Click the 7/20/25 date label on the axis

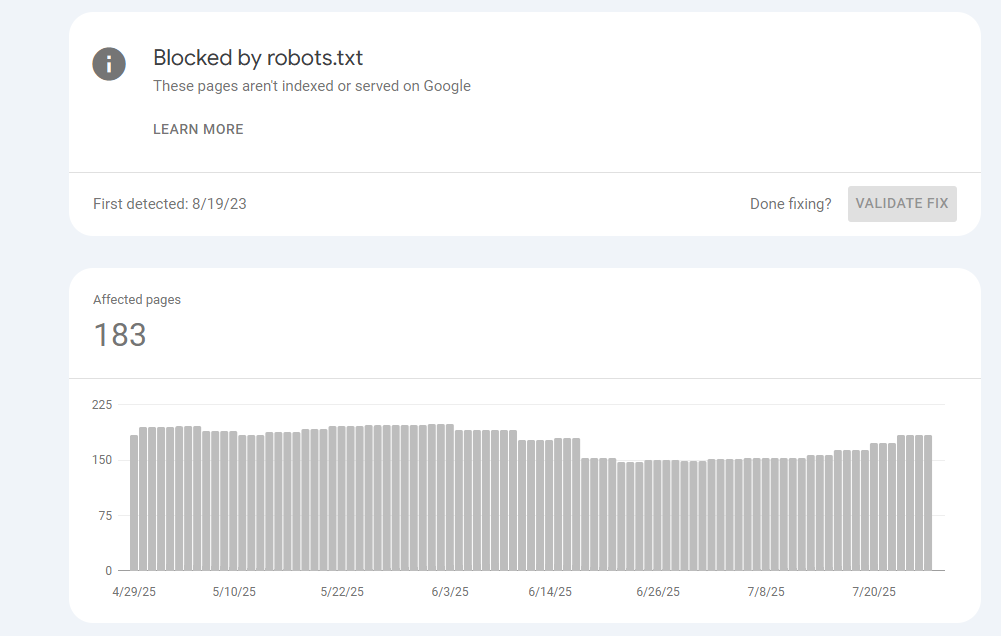click(x=874, y=592)
